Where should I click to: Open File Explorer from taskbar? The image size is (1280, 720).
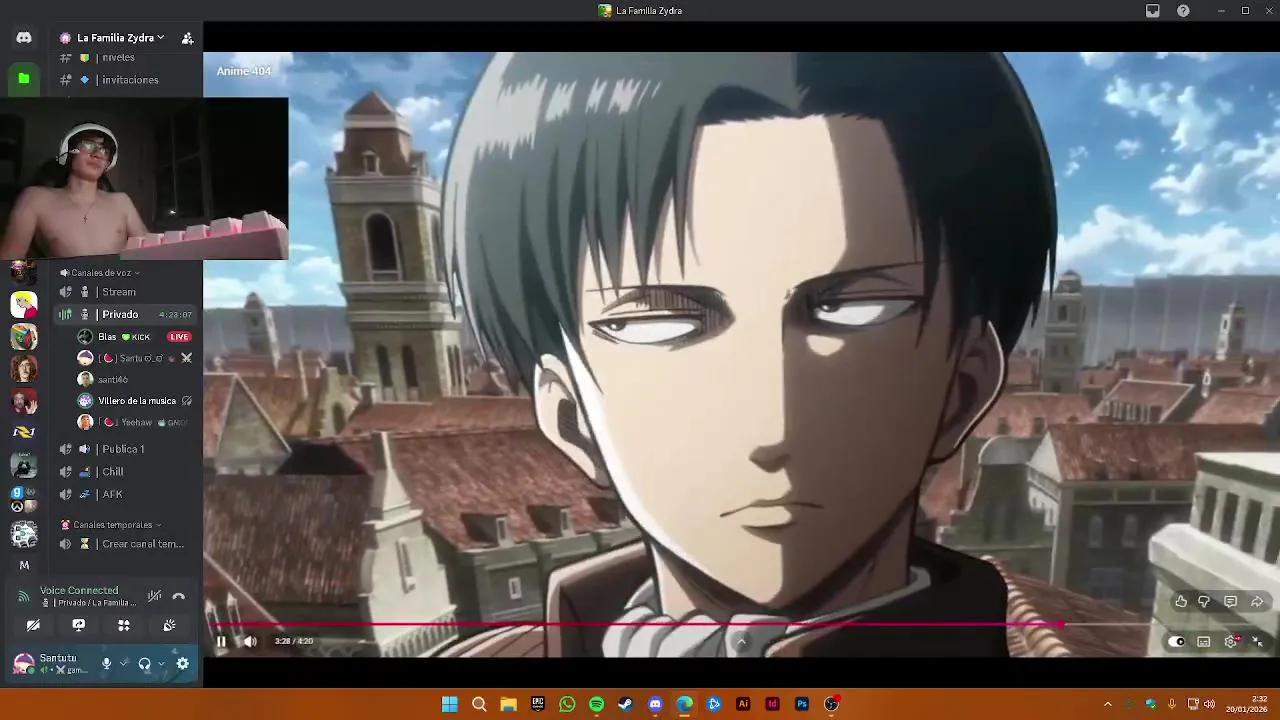[x=508, y=704]
